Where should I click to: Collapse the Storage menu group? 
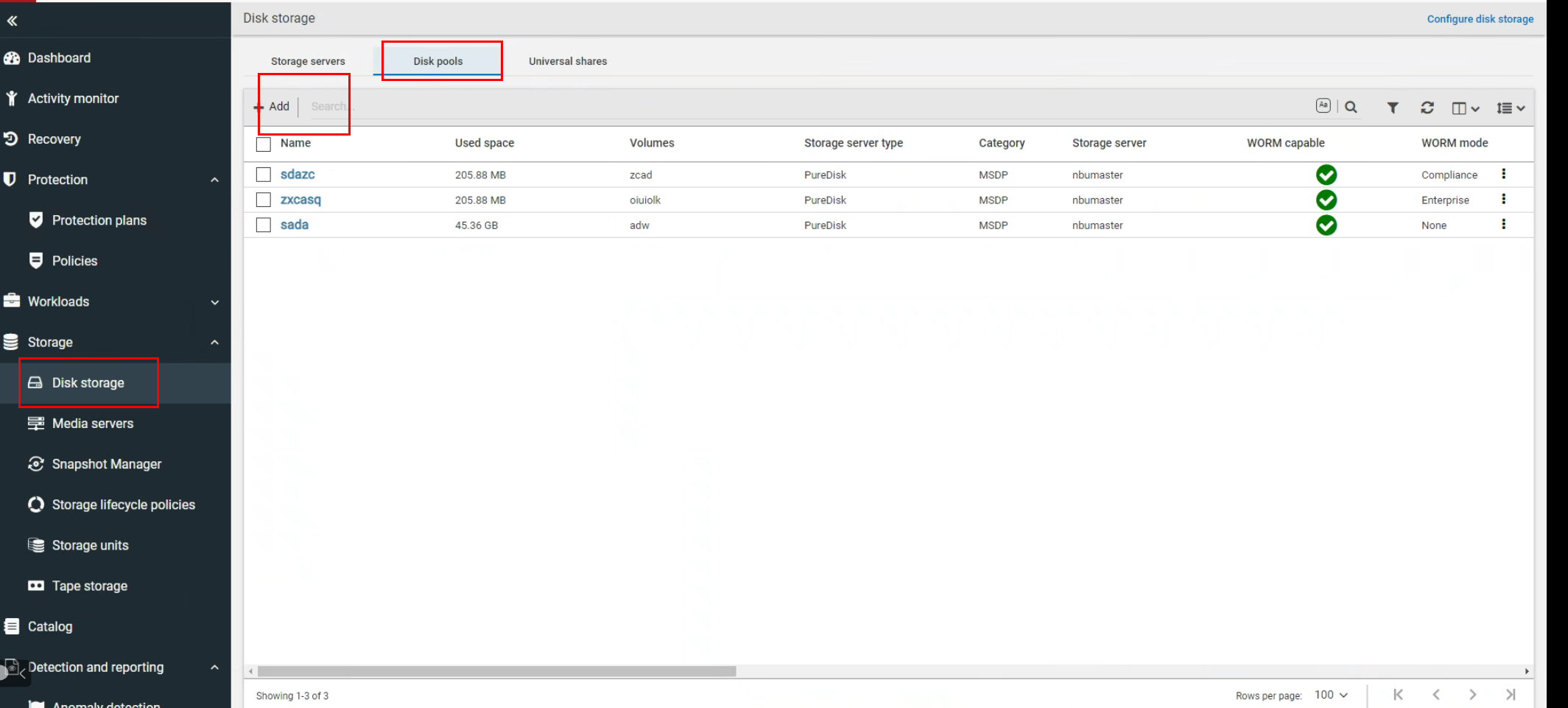(x=214, y=343)
